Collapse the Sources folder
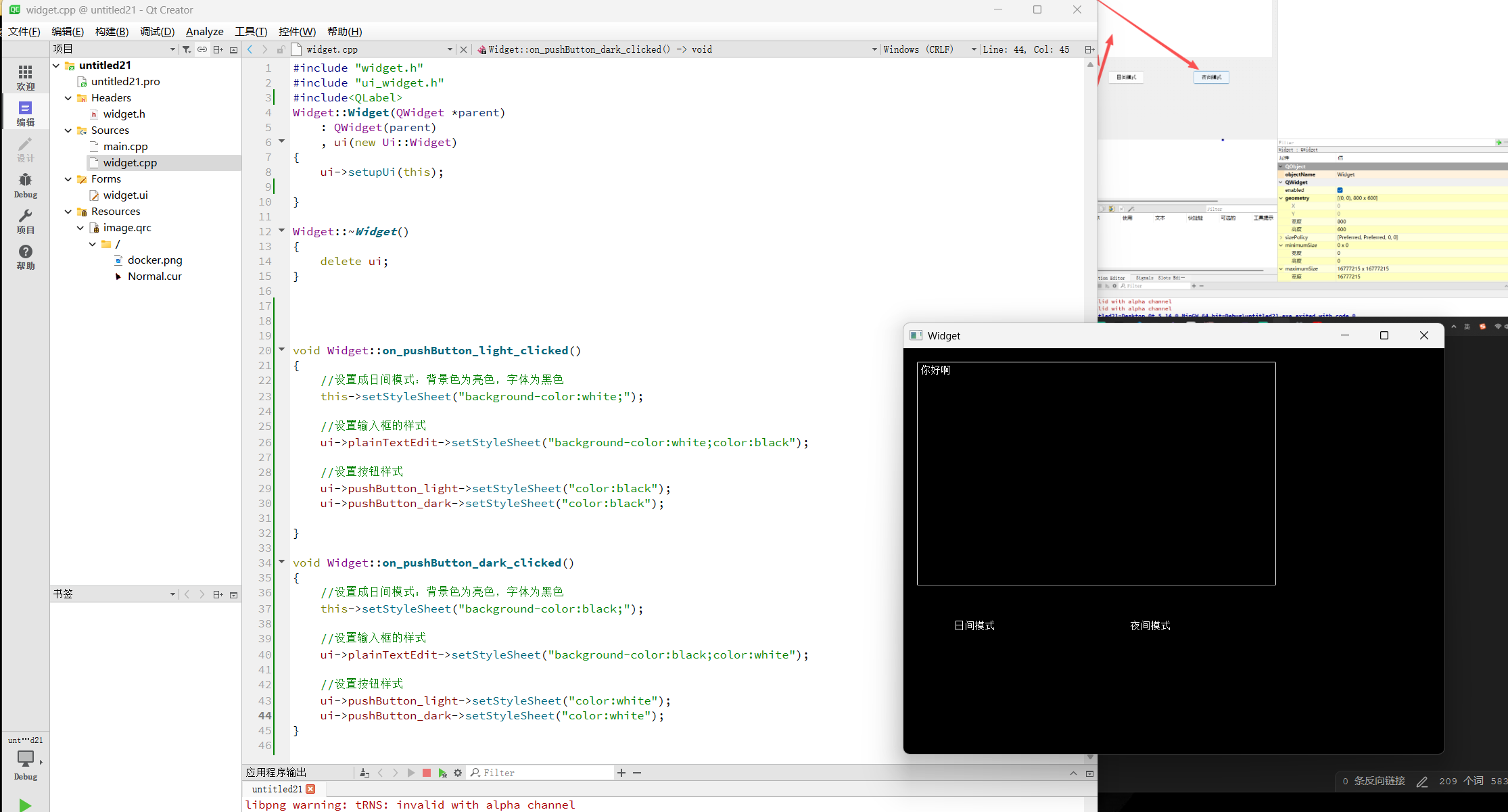Viewport: 1508px width, 812px height. (x=68, y=130)
